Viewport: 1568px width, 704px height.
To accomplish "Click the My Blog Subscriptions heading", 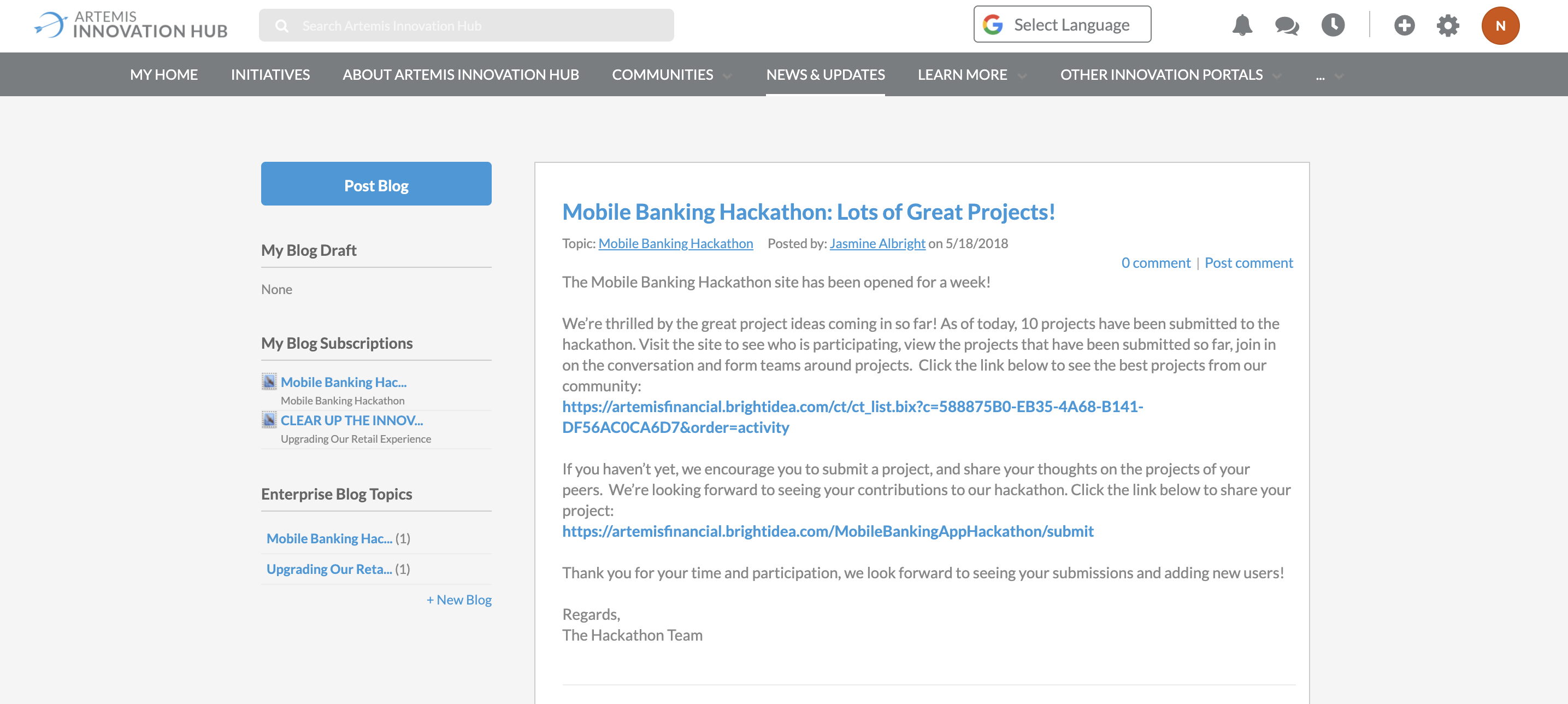I will pyautogui.click(x=337, y=343).
